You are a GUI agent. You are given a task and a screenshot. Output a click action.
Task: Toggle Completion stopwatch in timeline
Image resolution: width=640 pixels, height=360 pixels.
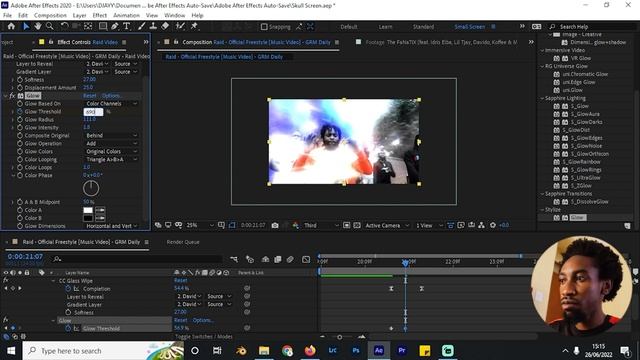click(68, 289)
